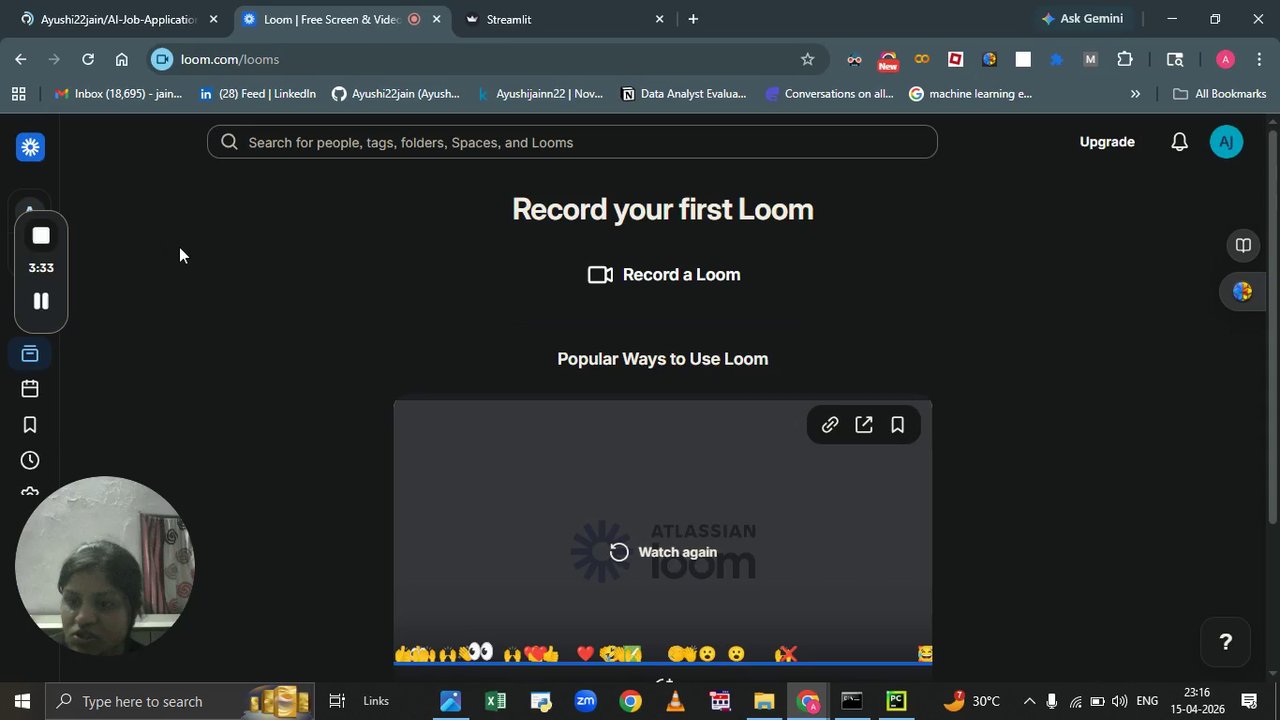Bookmark the video with save icon

(x=898, y=425)
